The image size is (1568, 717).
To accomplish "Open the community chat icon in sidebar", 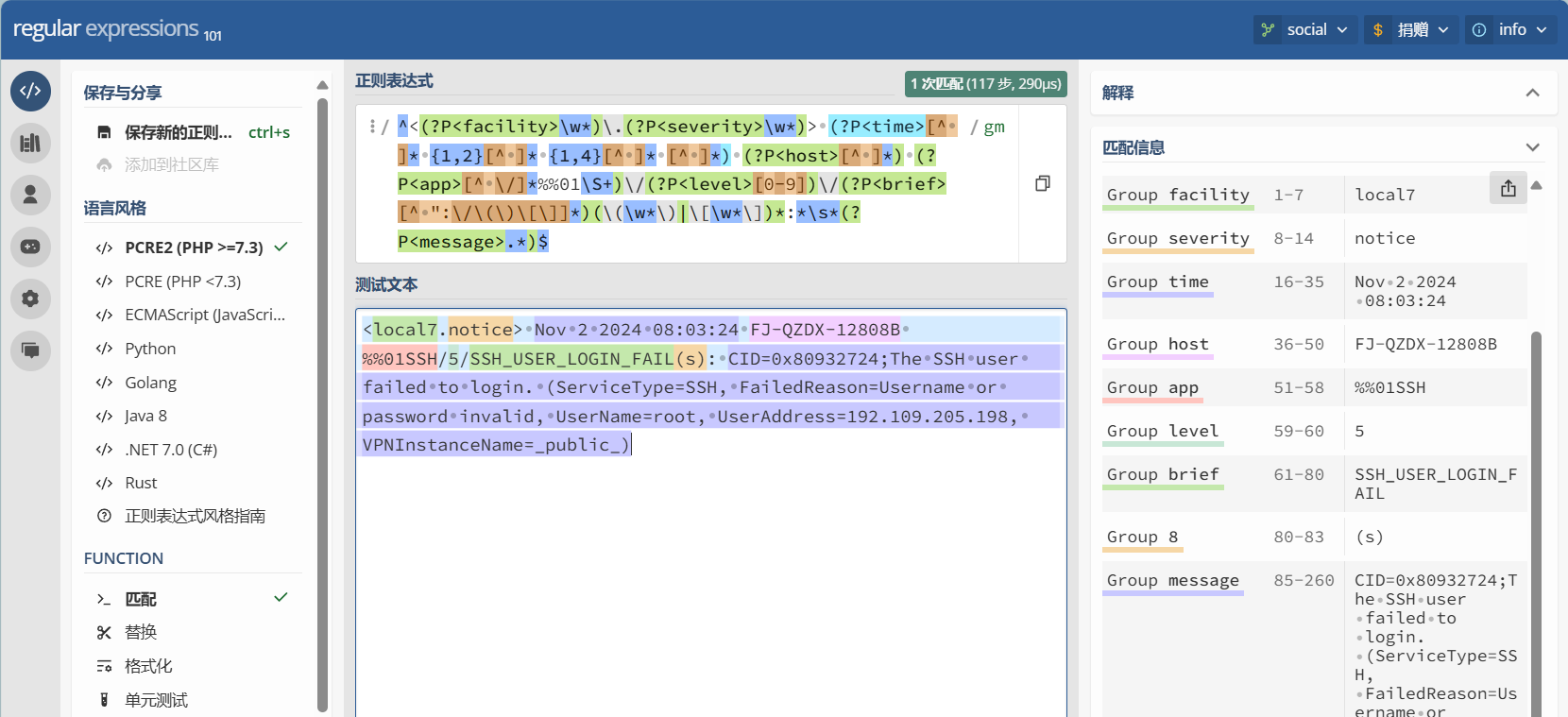I will click(30, 350).
